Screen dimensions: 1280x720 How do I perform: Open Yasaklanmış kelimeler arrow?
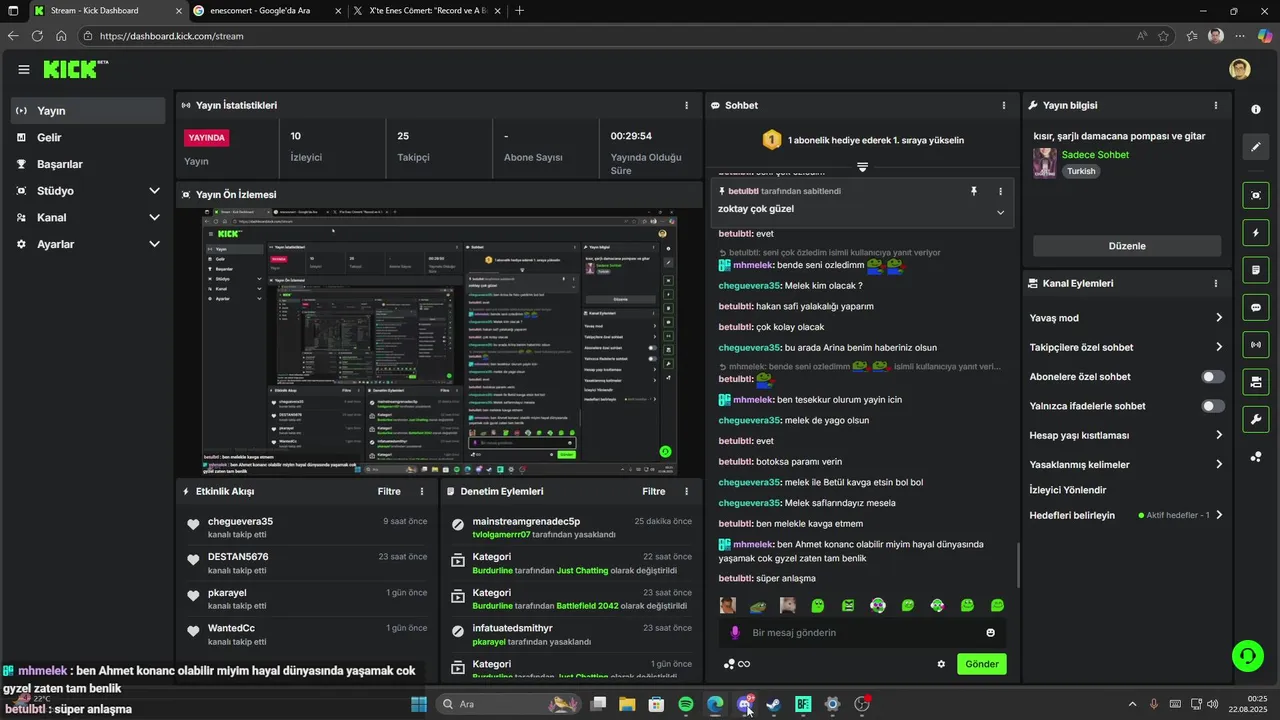pyautogui.click(x=1219, y=464)
